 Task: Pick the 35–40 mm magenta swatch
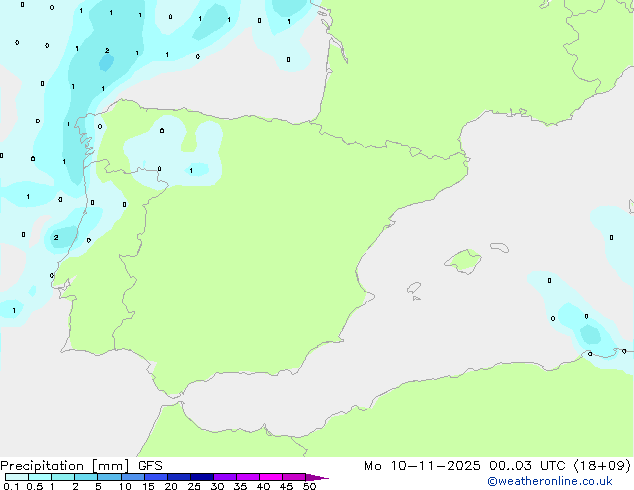point(247,477)
